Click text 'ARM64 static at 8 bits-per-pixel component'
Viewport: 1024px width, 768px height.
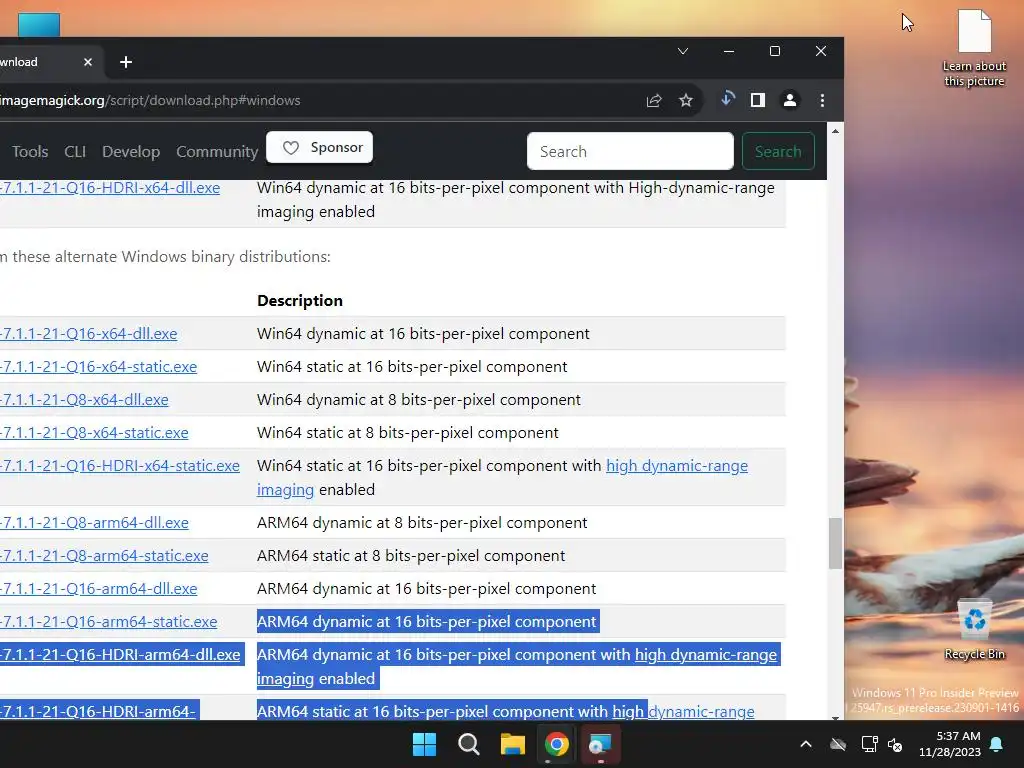[x=411, y=556]
